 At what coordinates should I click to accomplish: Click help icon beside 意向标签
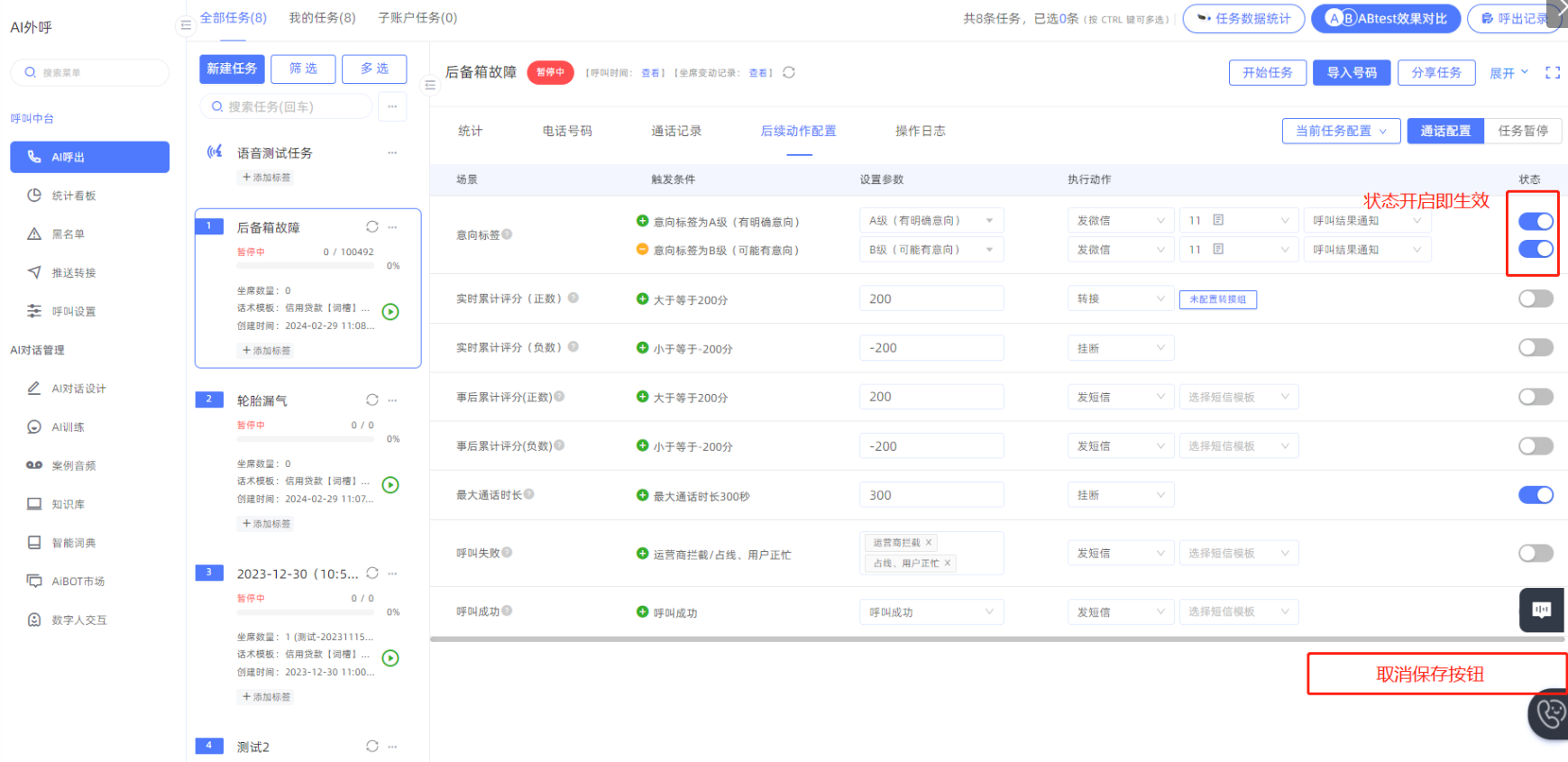click(507, 234)
